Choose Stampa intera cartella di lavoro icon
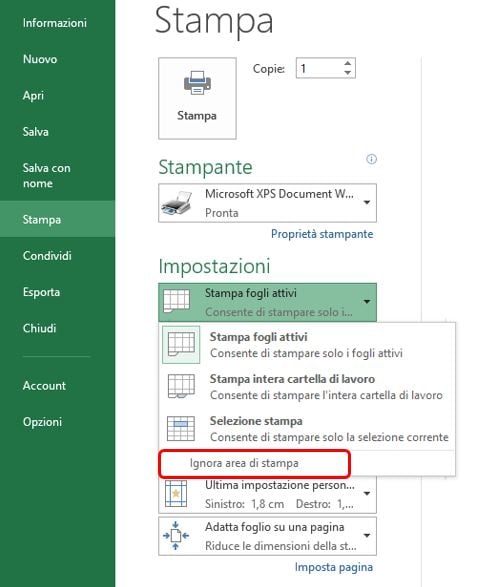The height and width of the screenshot is (587, 501). pyautogui.click(x=181, y=386)
